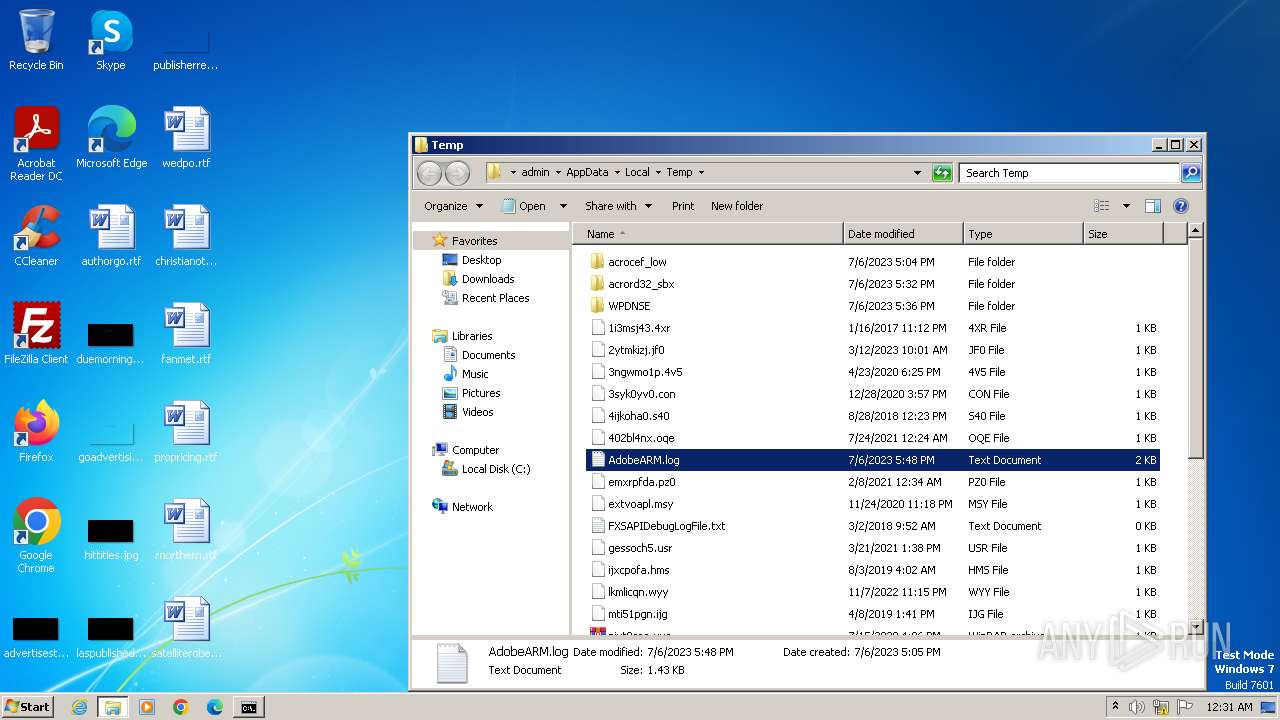Viewport: 1280px width, 720px height.
Task: Open propricing.rtf desktop file
Action: pos(186,432)
